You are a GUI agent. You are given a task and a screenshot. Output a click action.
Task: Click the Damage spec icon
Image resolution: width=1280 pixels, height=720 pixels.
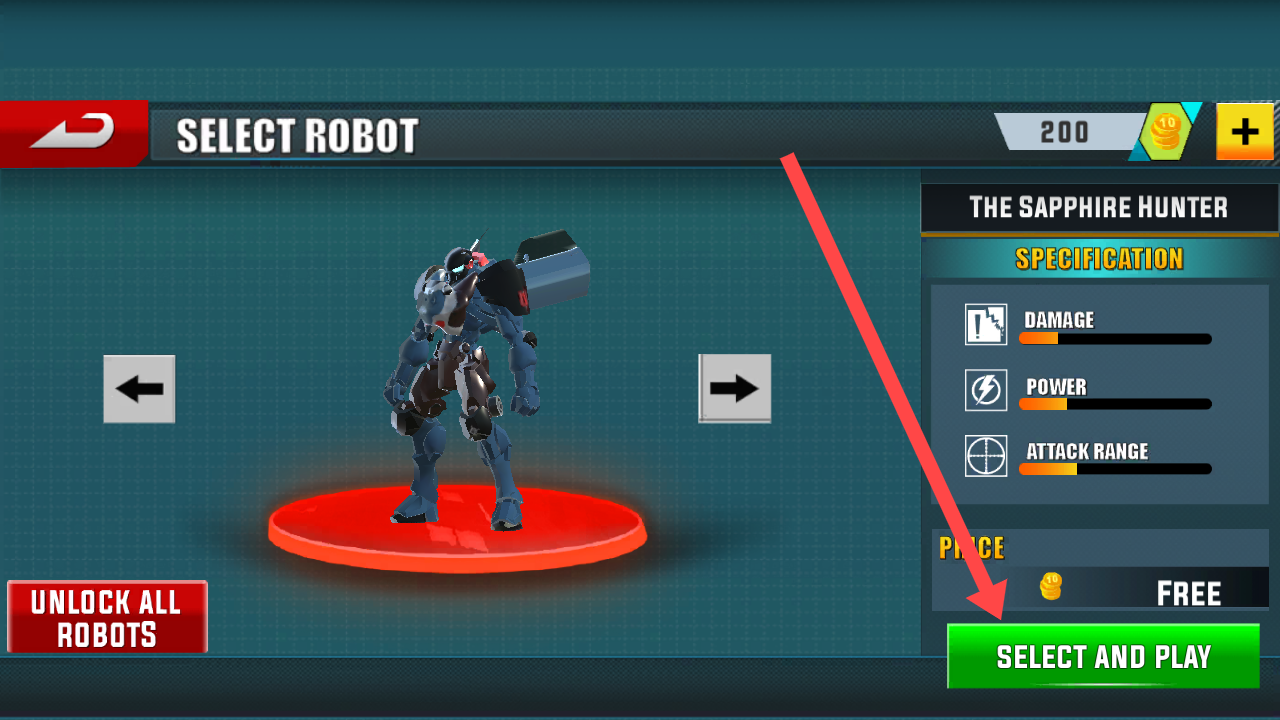tap(986, 325)
